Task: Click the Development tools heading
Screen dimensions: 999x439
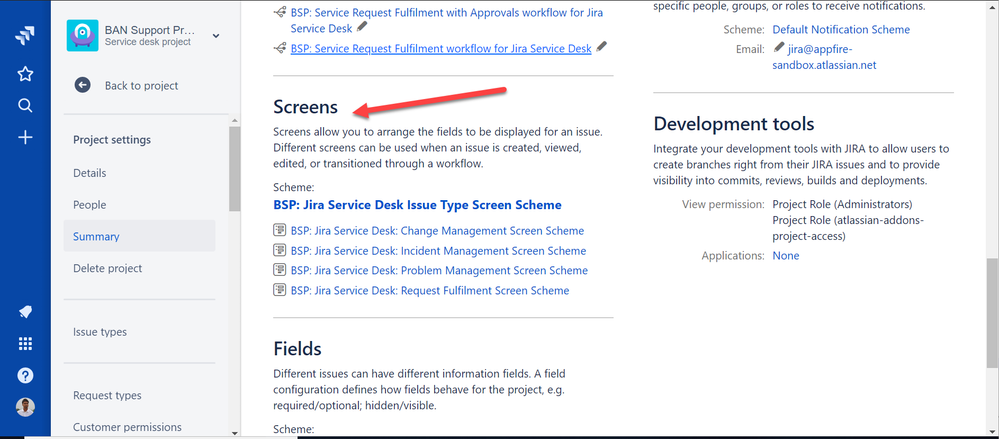Action: (x=734, y=124)
